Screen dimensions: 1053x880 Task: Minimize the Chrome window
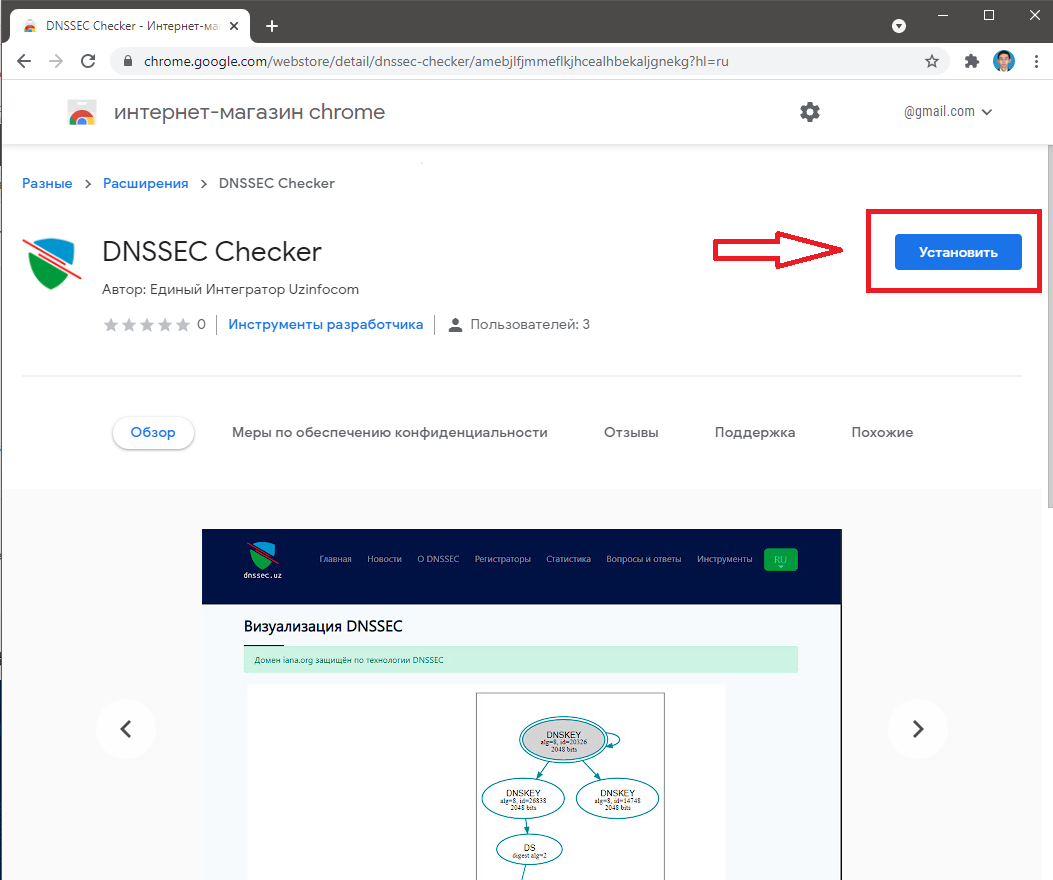click(943, 15)
